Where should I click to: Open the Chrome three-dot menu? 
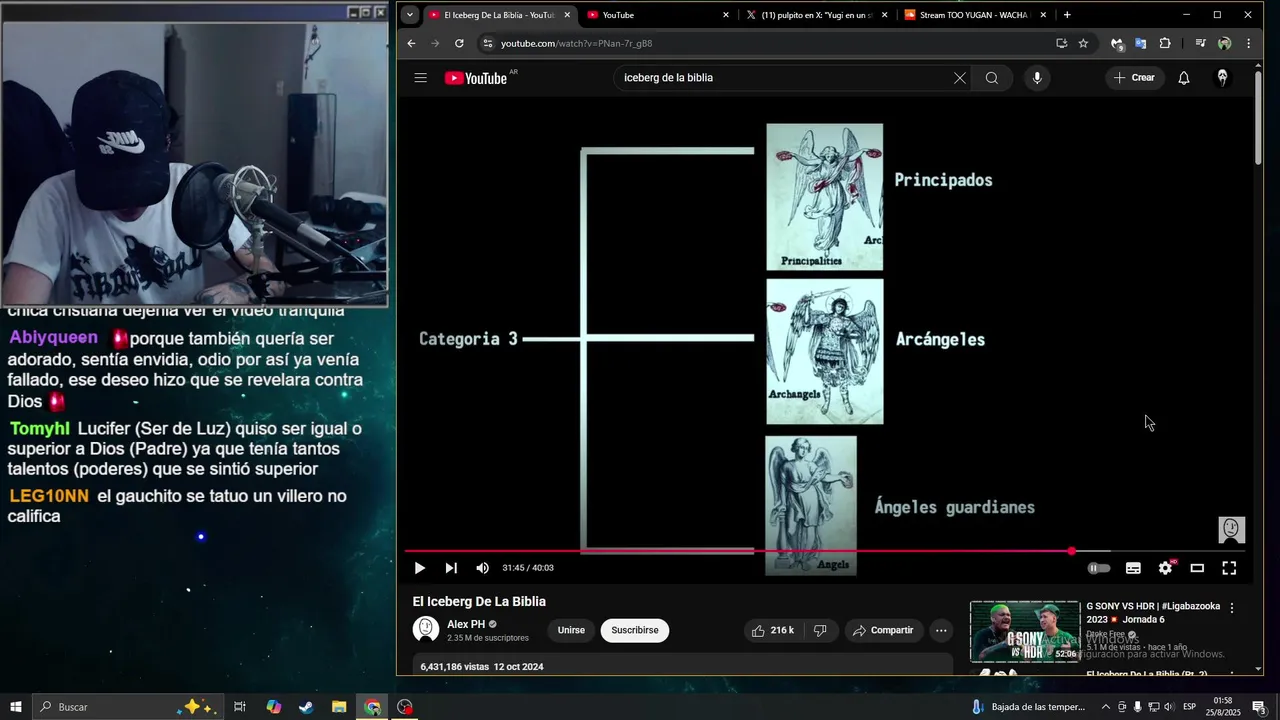click(x=1248, y=43)
